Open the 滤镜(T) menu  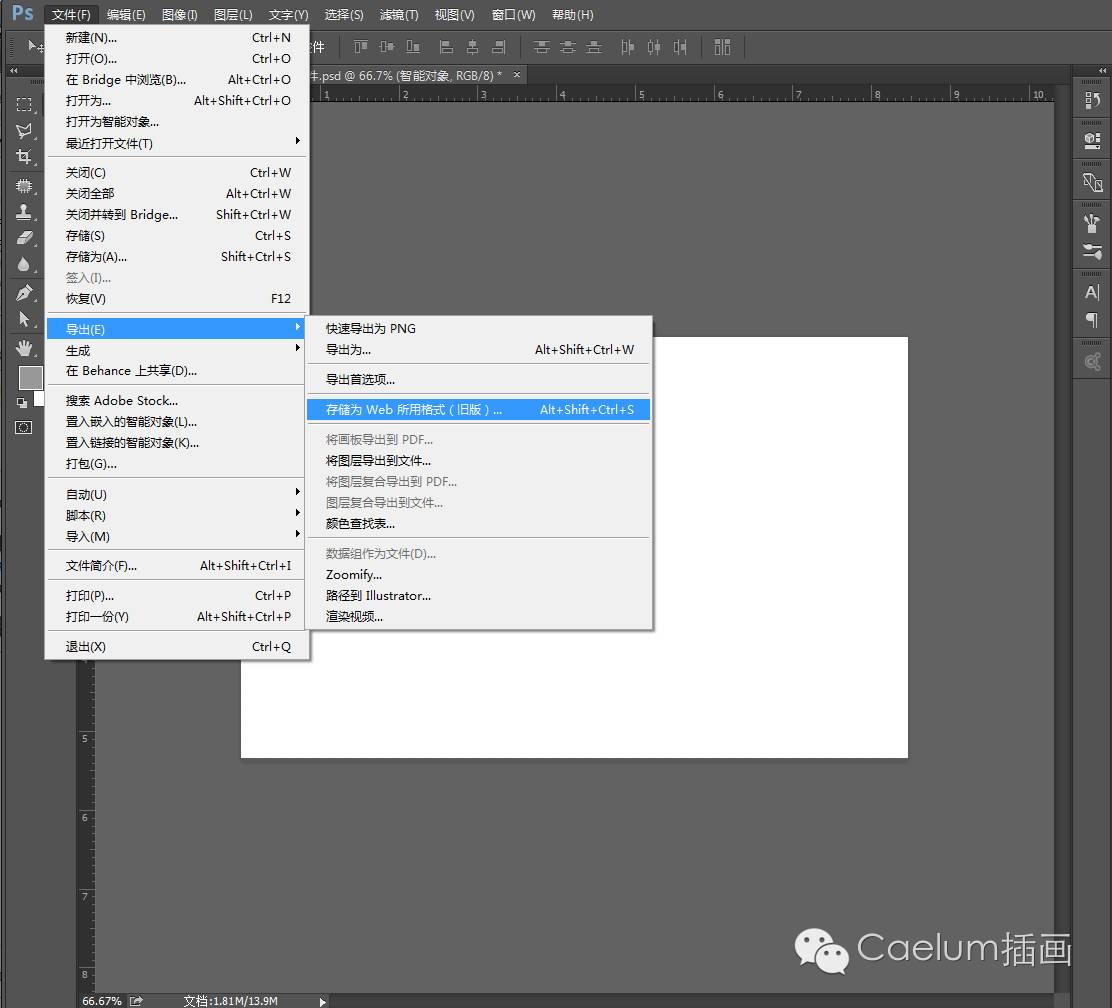tap(398, 14)
